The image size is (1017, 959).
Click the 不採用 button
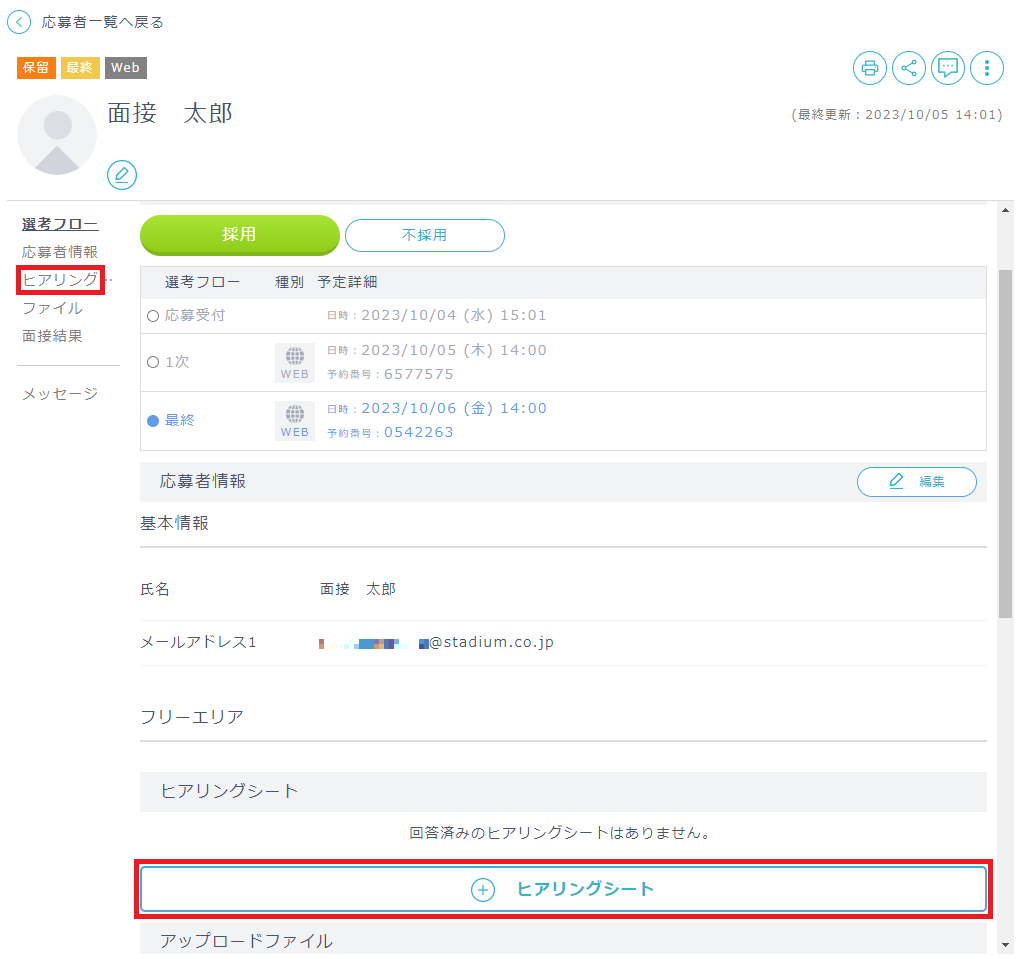point(425,235)
